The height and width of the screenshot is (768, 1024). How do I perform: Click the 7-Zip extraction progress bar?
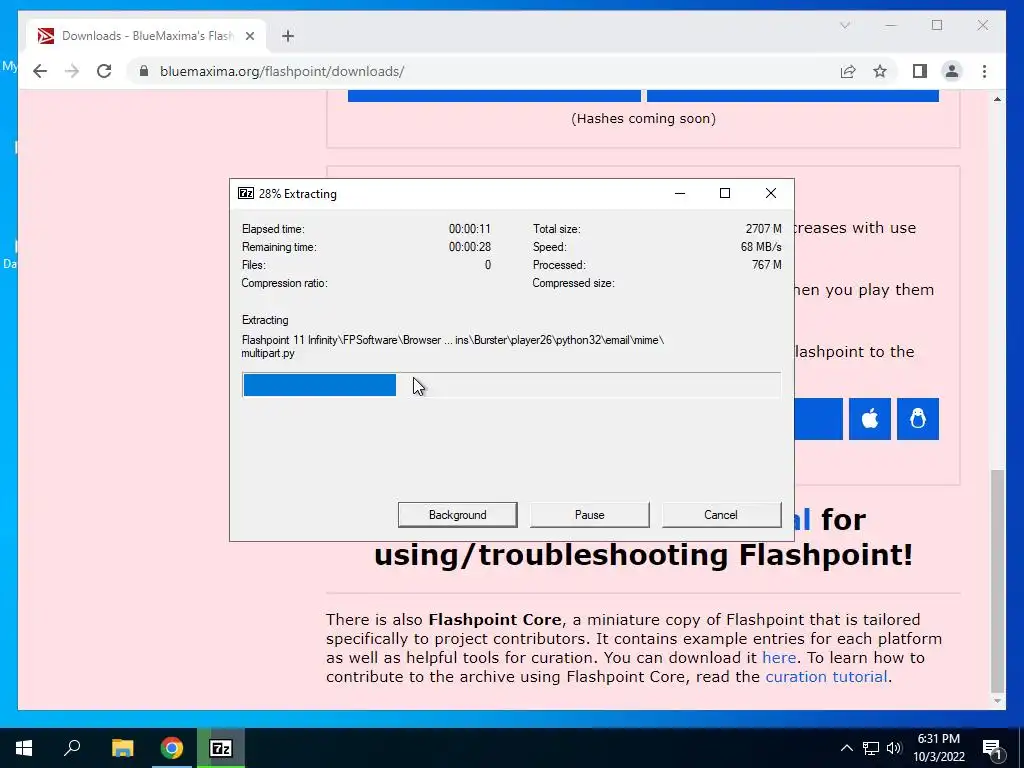511,385
